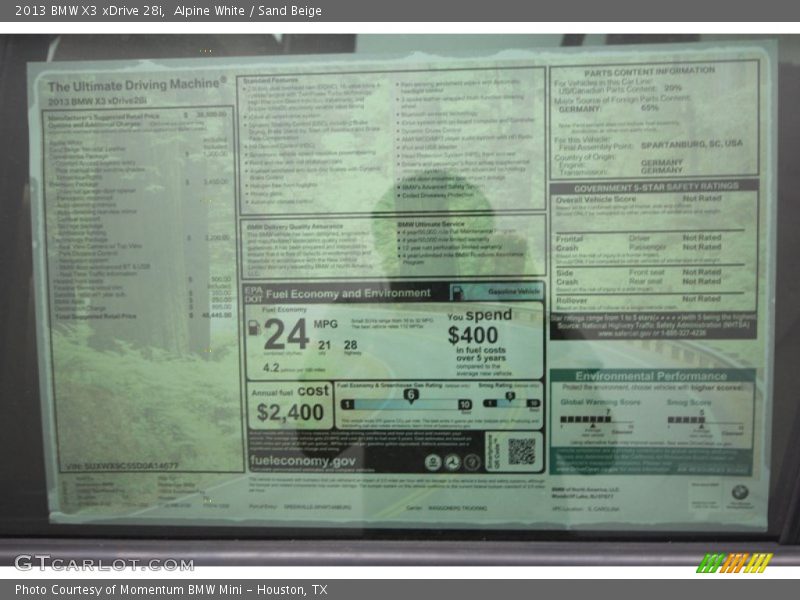
Task: Click the Global Warming Score label
Action: coord(601,402)
